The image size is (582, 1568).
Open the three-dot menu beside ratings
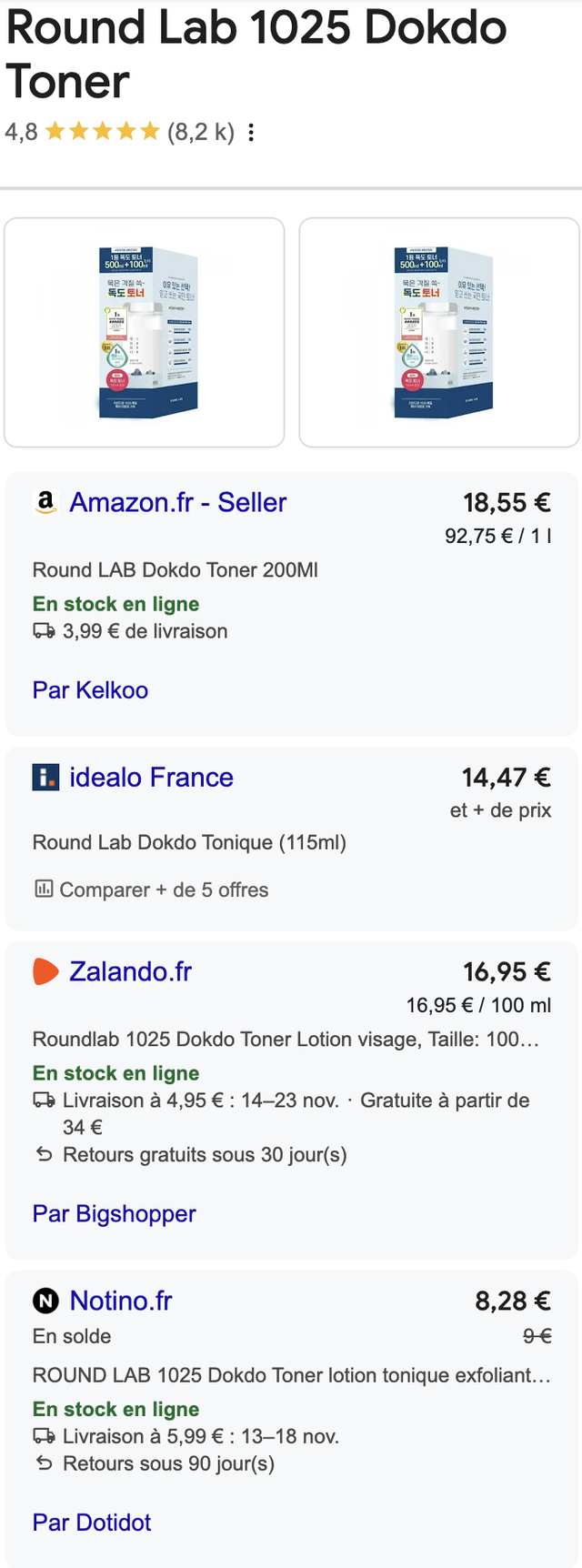251,133
